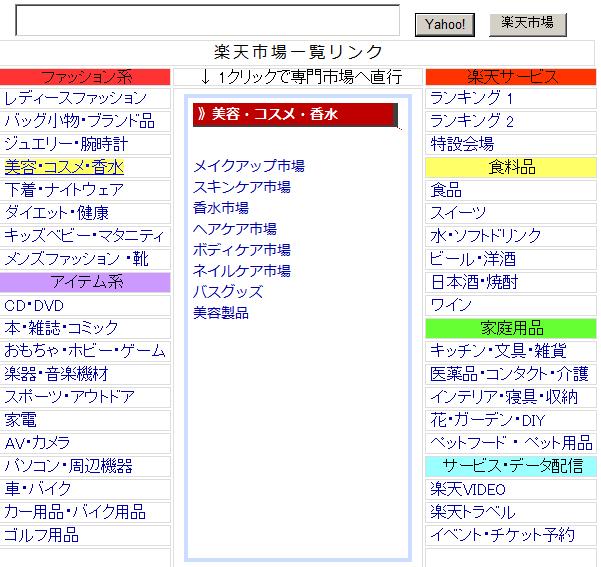Image resolution: width=601 pixels, height=567 pixels.
Task: Open the ゴルフ用品 link
Action: (41, 535)
